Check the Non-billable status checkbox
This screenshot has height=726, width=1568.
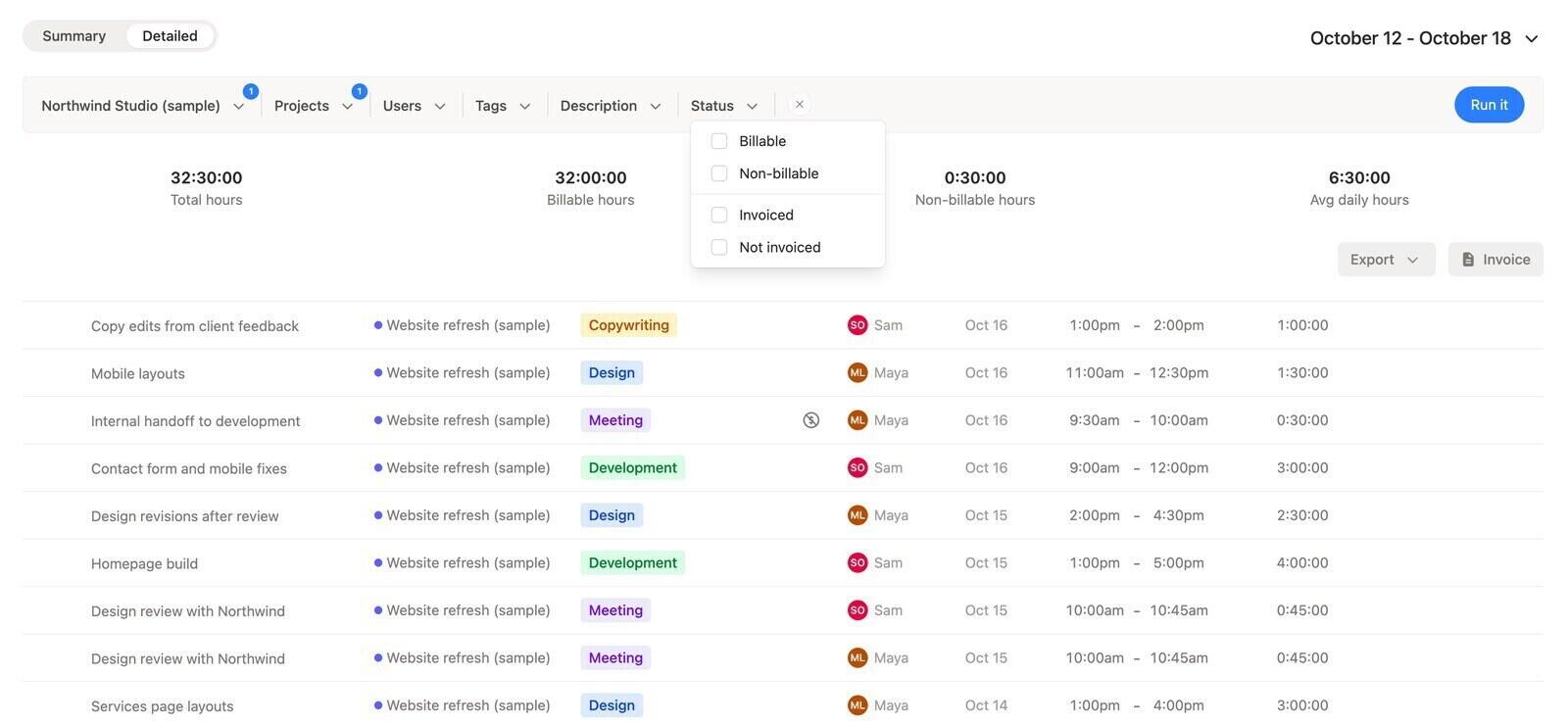point(719,173)
